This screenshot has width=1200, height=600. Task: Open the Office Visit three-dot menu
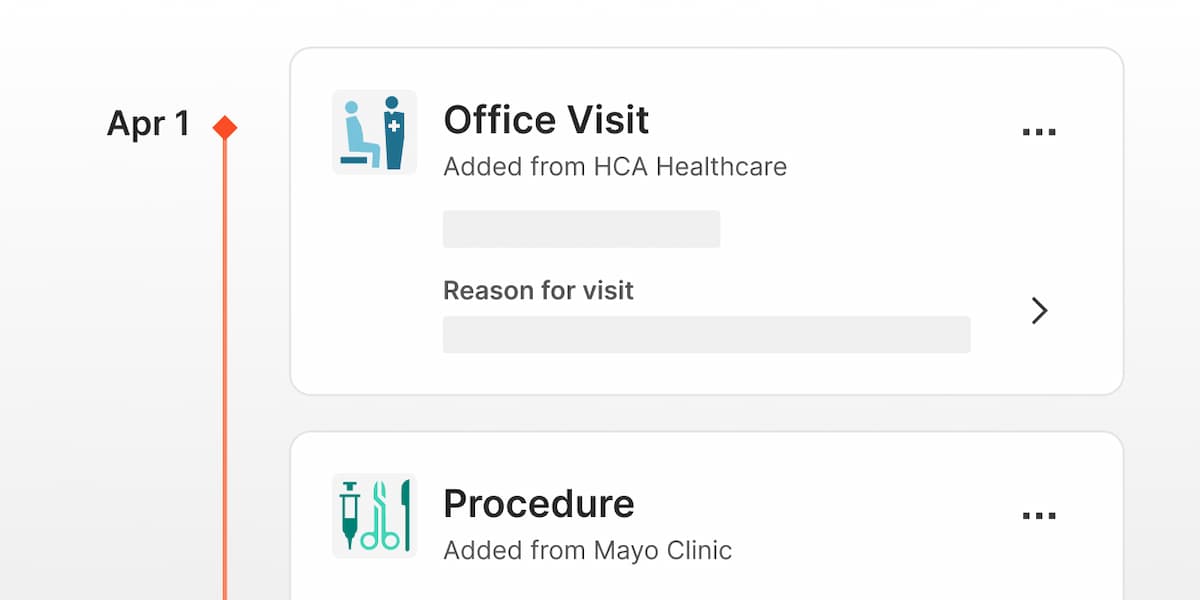click(1039, 132)
